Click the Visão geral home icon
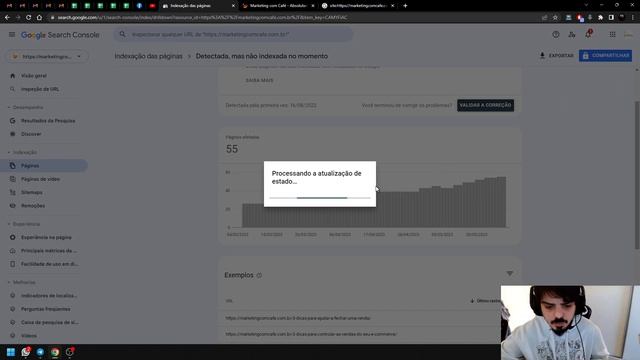The width and height of the screenshot is (640, 360). click(x=13, y=76)
